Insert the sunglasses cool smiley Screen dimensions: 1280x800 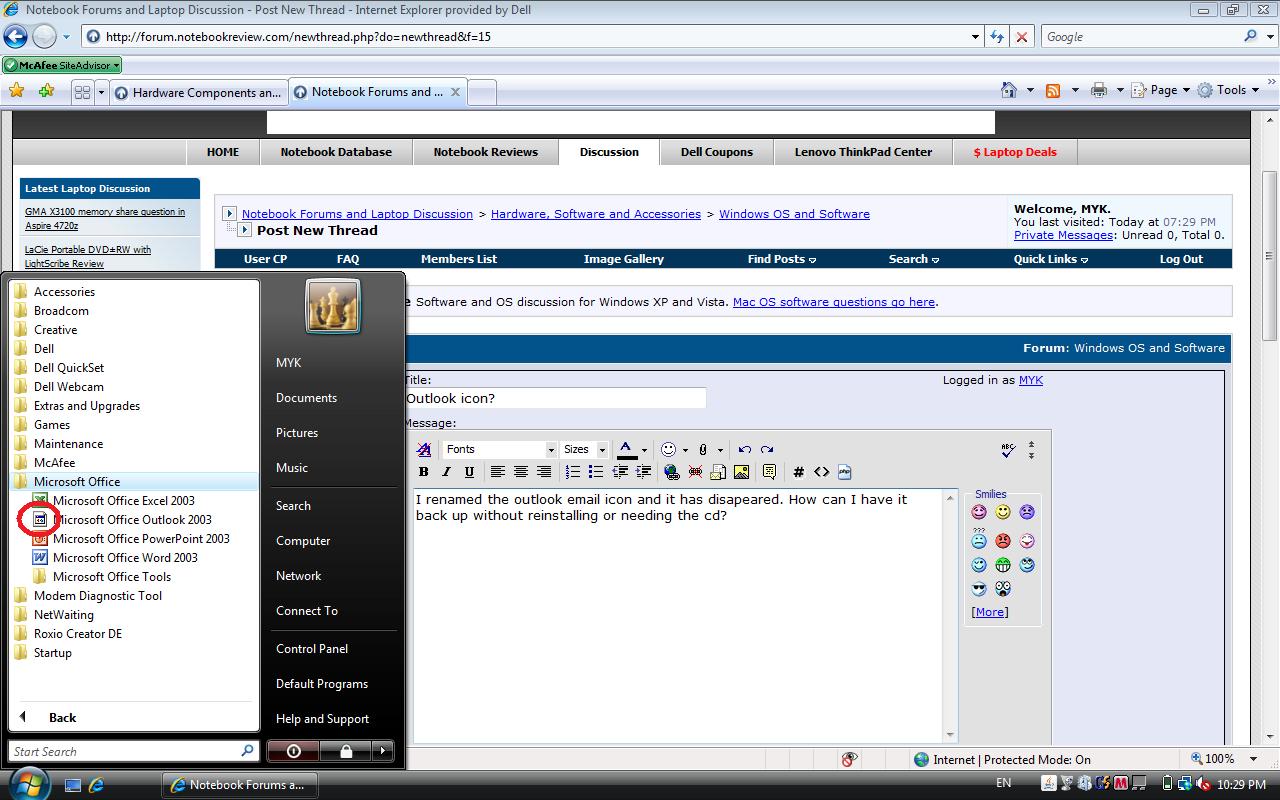[x=979, y=589]
